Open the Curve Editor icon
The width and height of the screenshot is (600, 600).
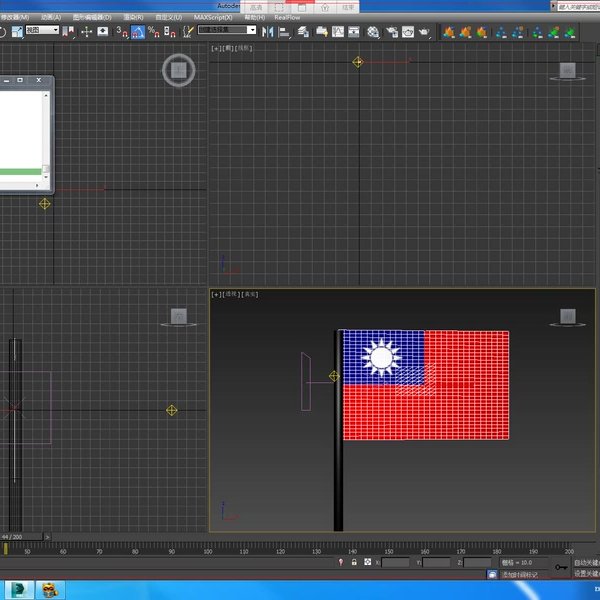(x=338, y=32)
